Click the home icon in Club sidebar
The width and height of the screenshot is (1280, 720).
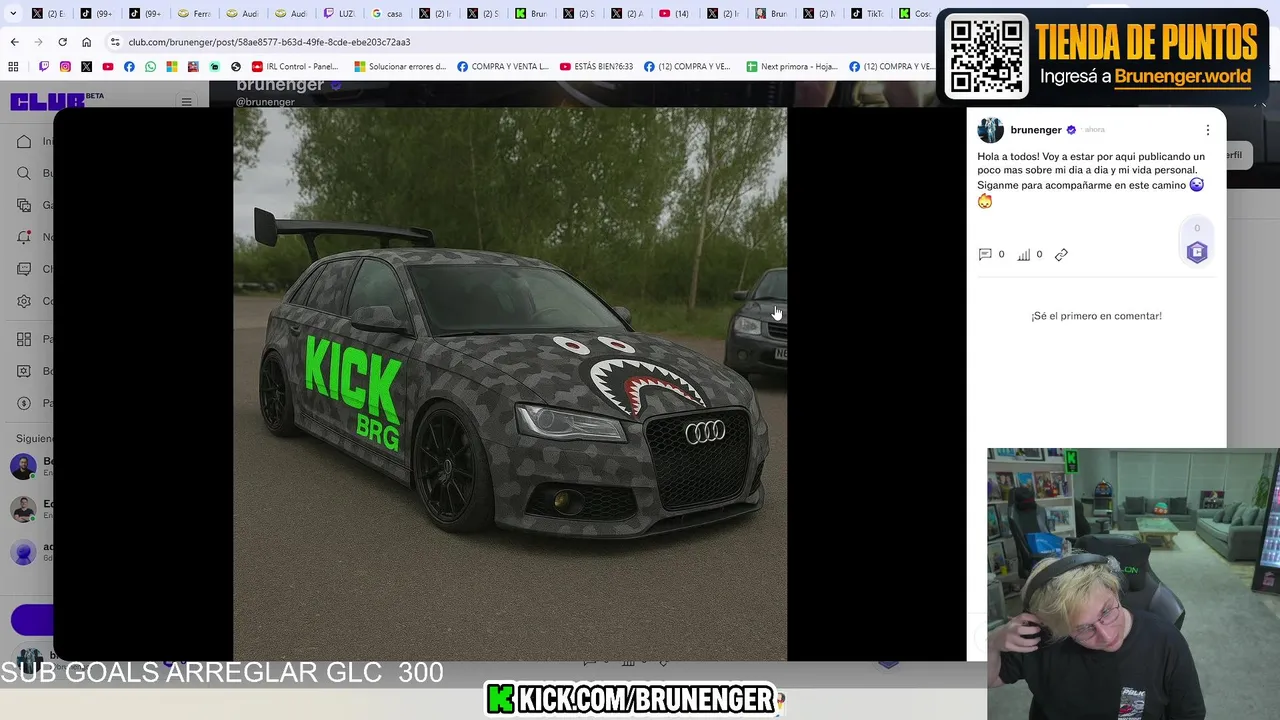[x=24, y=142]
